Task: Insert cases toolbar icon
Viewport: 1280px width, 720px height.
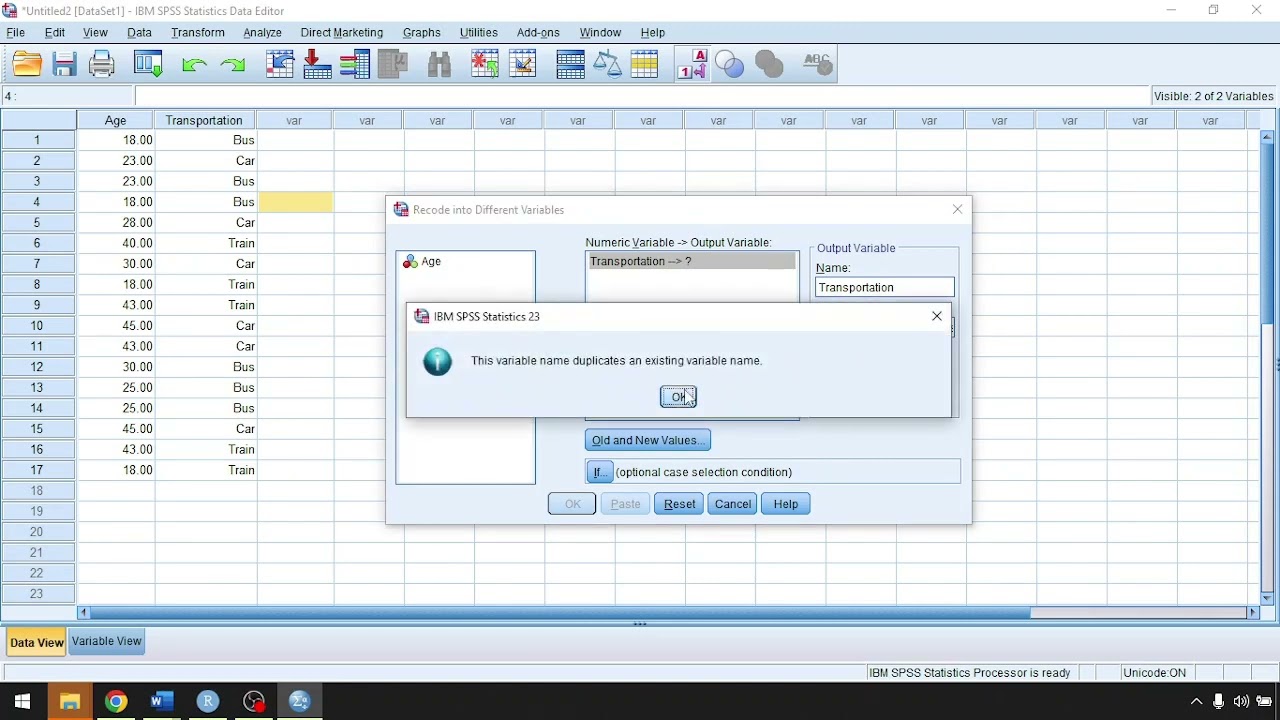Action: [x=485, y=65]
